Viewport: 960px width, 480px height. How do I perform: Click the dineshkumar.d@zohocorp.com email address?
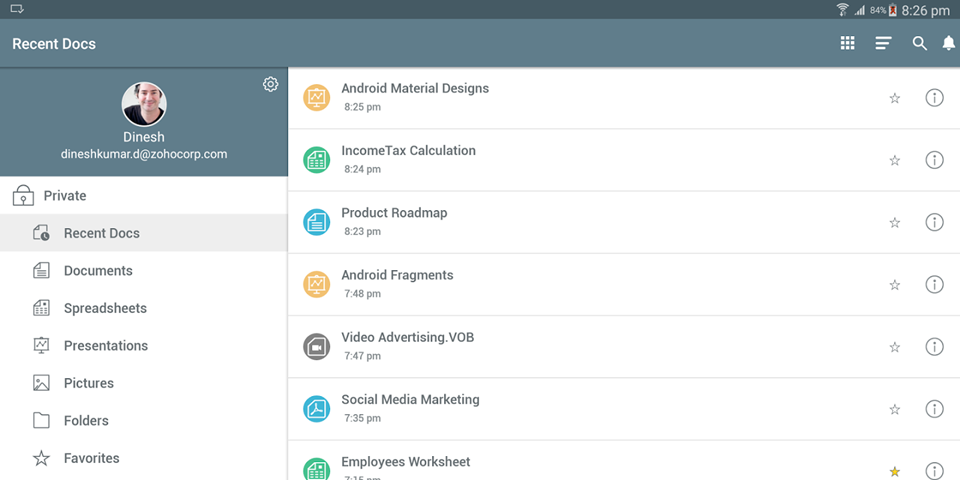(x=144, y=154)
